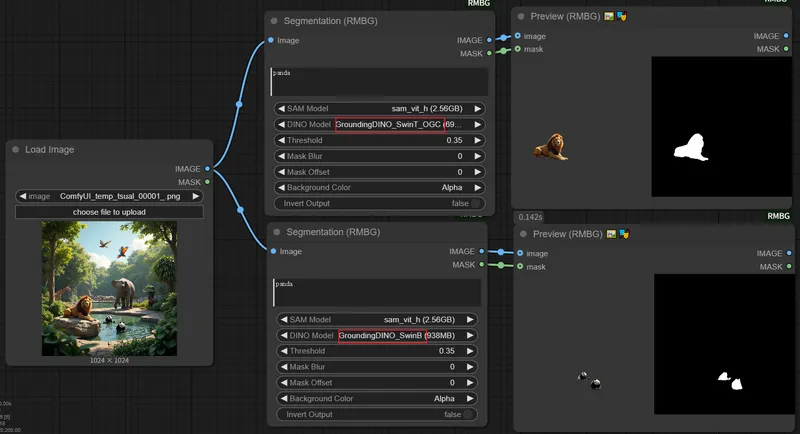
Task: Click the blue-yellow badge icon in the lower Preview title
Action: coord(623,234)
